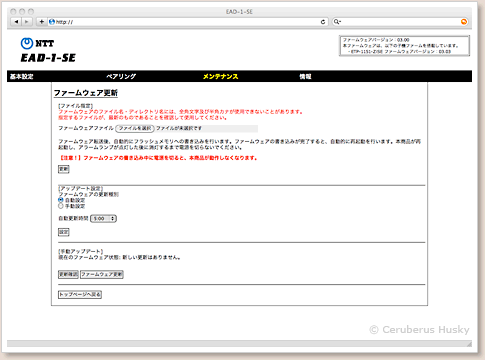
Task: Click the EAD-1-SE product title
Action: pos(48,58)
